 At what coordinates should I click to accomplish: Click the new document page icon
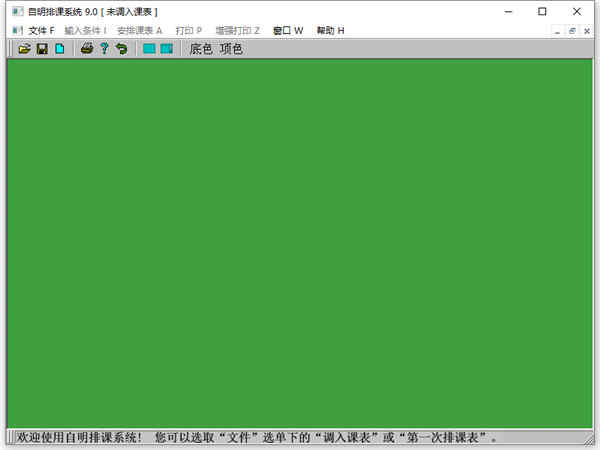[60, 49]
